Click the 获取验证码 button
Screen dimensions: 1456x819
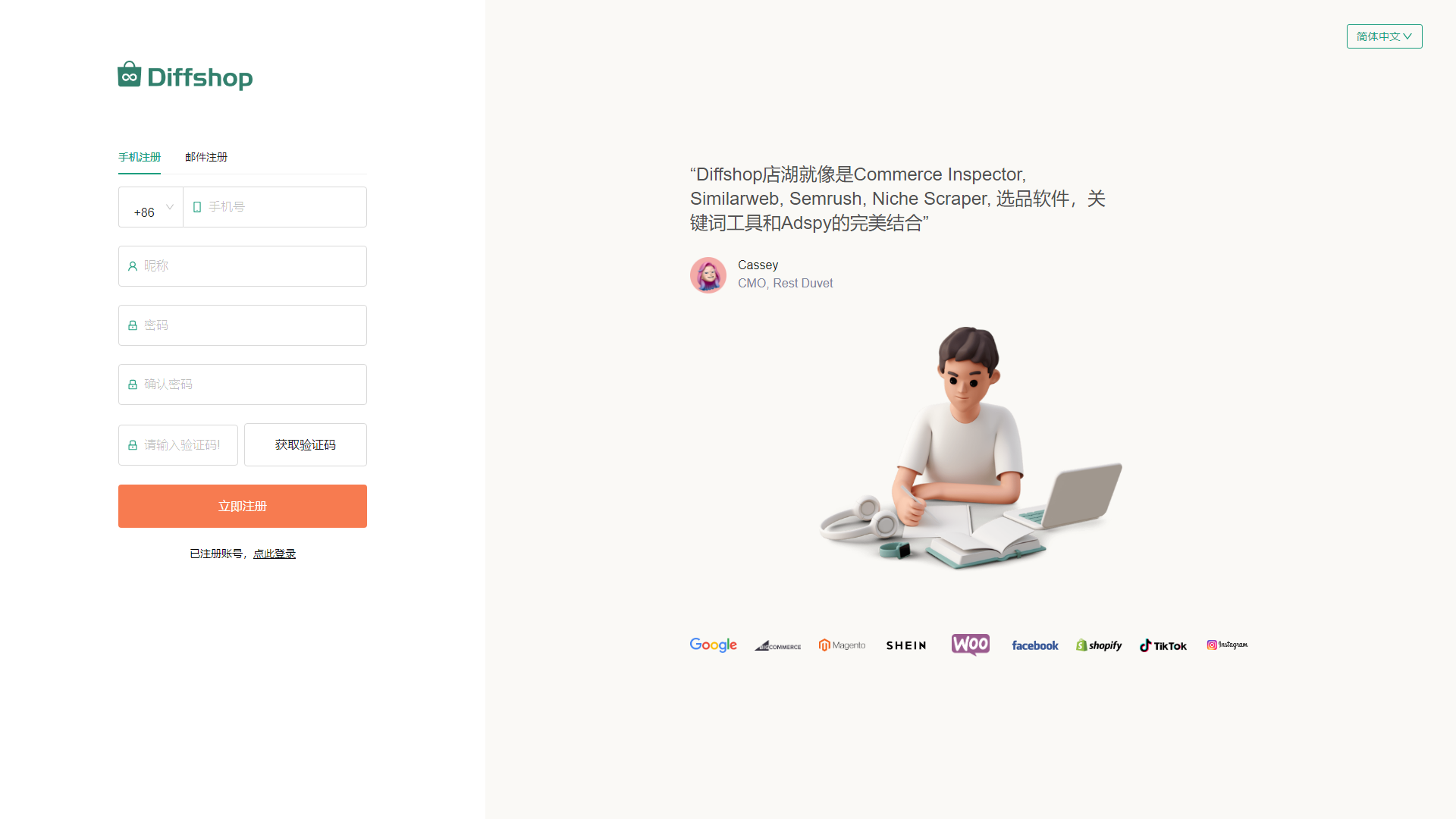tap(306, 444)
